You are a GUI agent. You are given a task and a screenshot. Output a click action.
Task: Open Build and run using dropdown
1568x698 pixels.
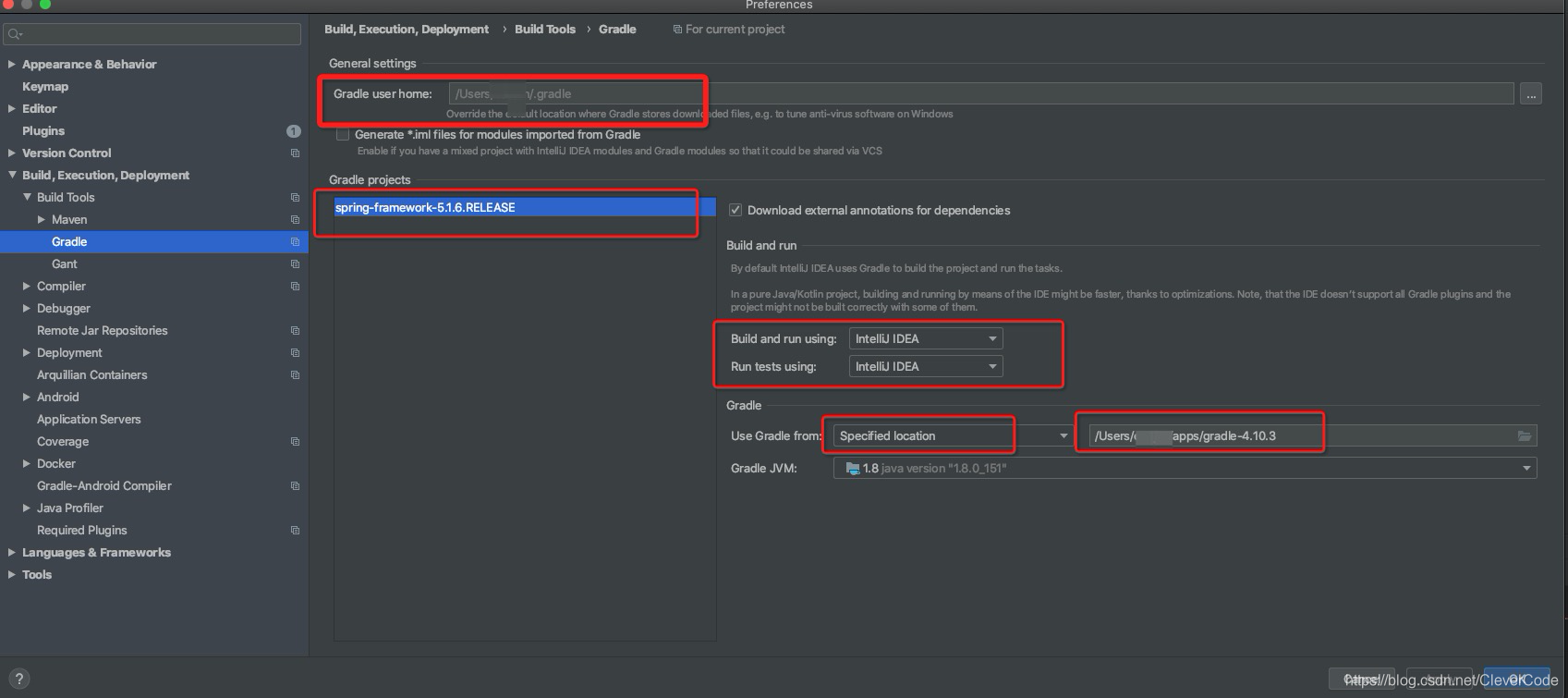926,338
